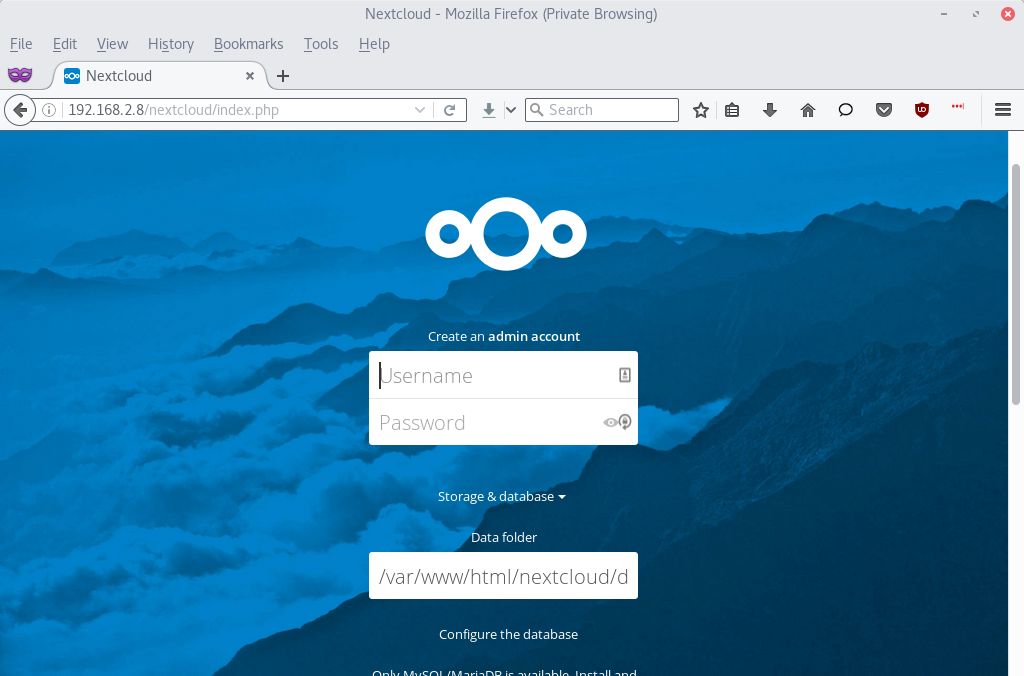Image resolution: width=1024 pixels, height=676 pixels.
Task: Bookmark this page with the star icon
Action: pos(701,110)
